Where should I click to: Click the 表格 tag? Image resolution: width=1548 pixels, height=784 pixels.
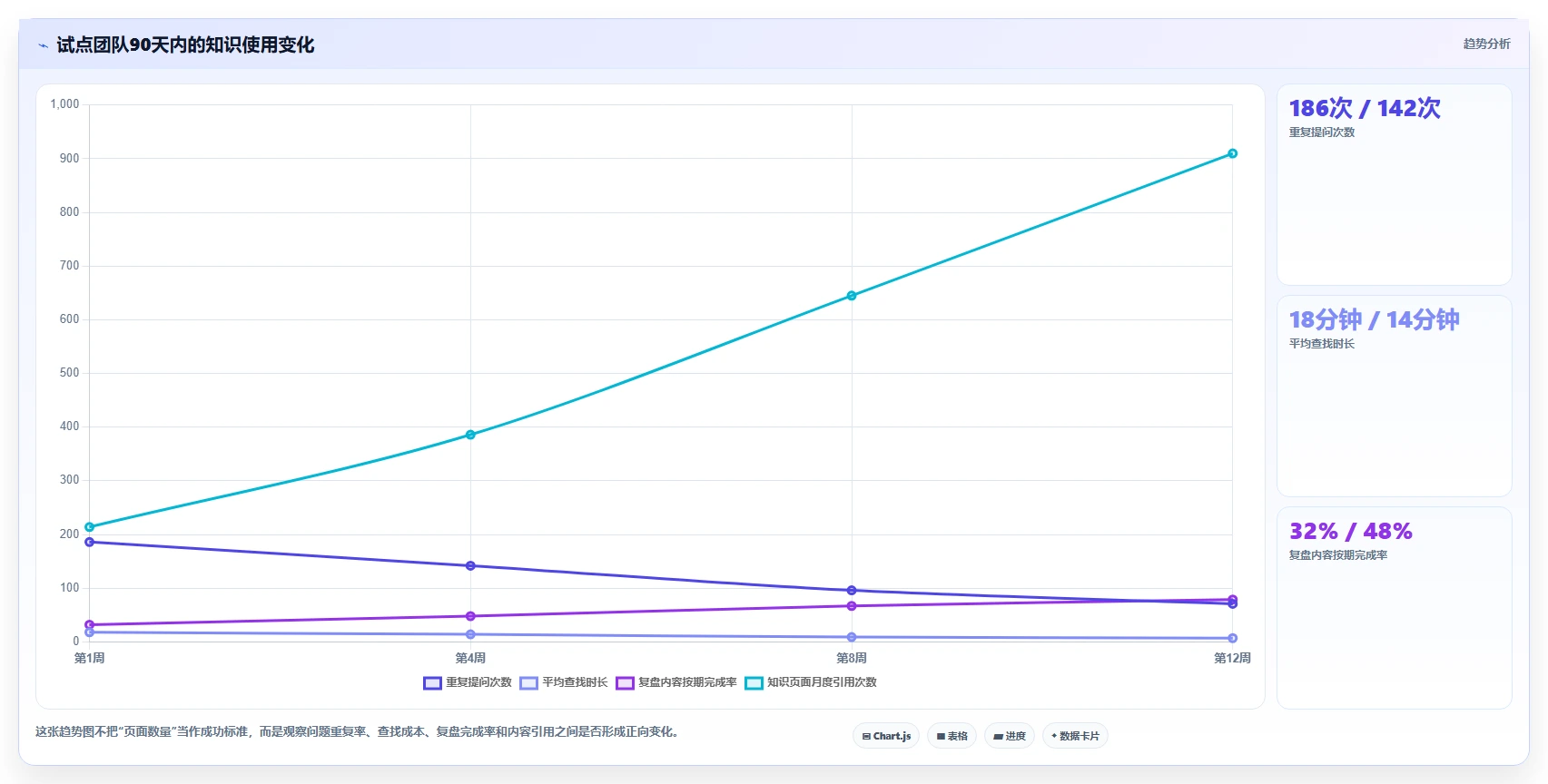coord(951,736)
